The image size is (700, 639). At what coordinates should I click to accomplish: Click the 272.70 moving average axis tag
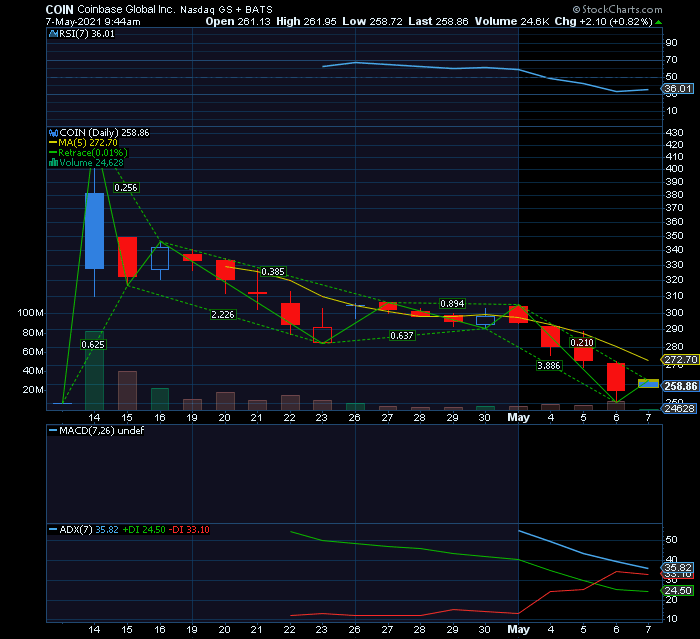click(x=680, y=359)
